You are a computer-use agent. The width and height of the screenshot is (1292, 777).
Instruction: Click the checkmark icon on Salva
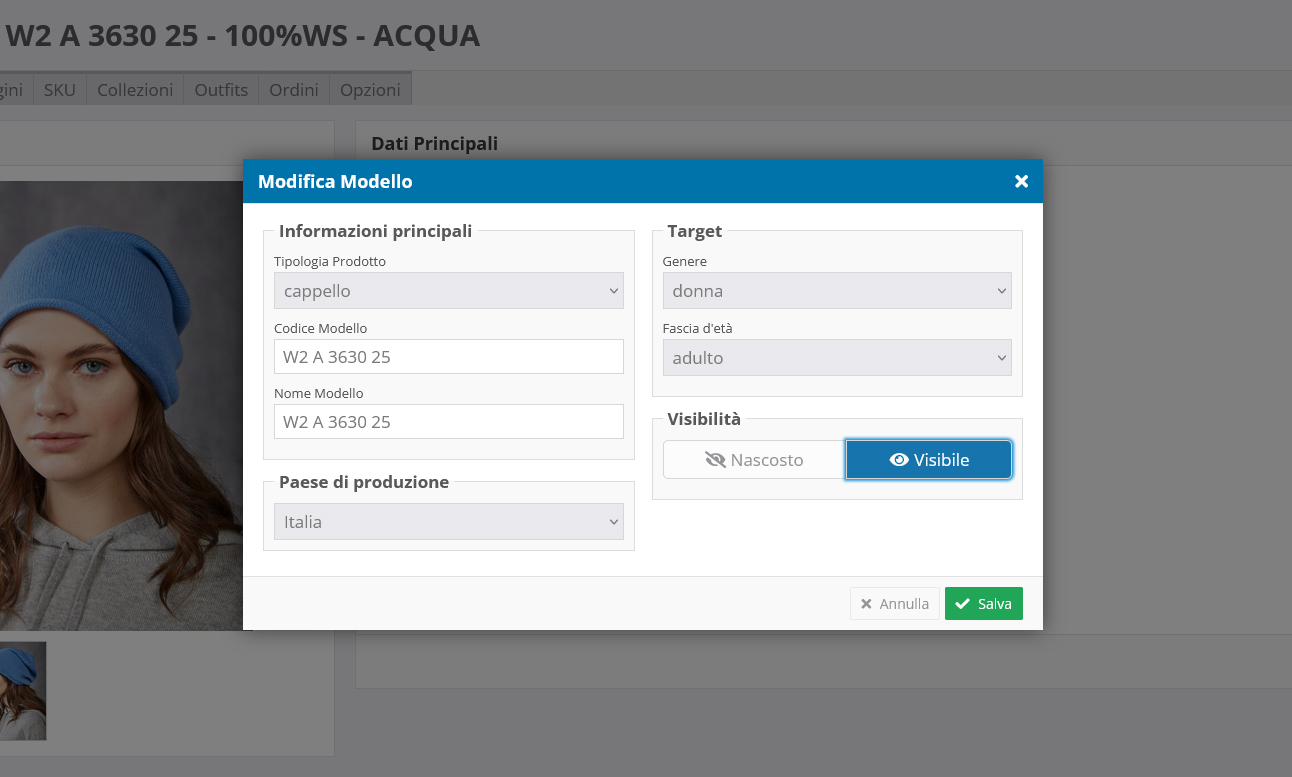pos(962,604)
